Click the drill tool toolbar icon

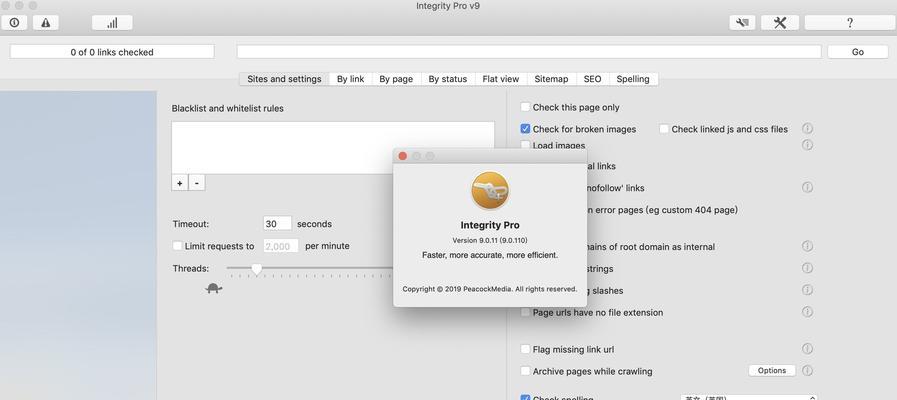click(x=743, y=22)
